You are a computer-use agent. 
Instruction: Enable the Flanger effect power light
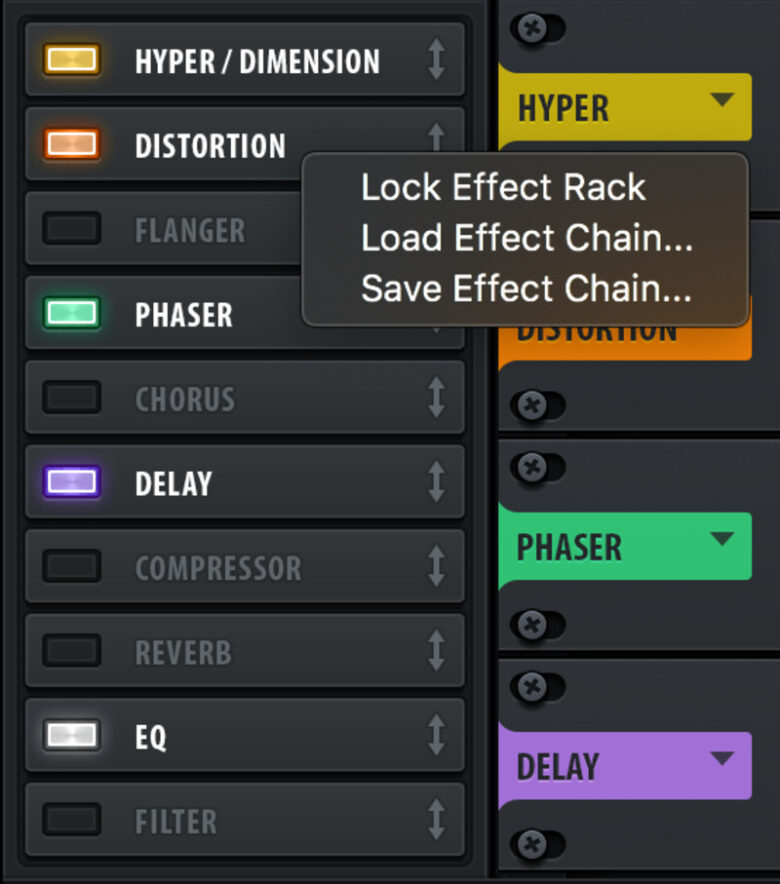coord(71,229)
